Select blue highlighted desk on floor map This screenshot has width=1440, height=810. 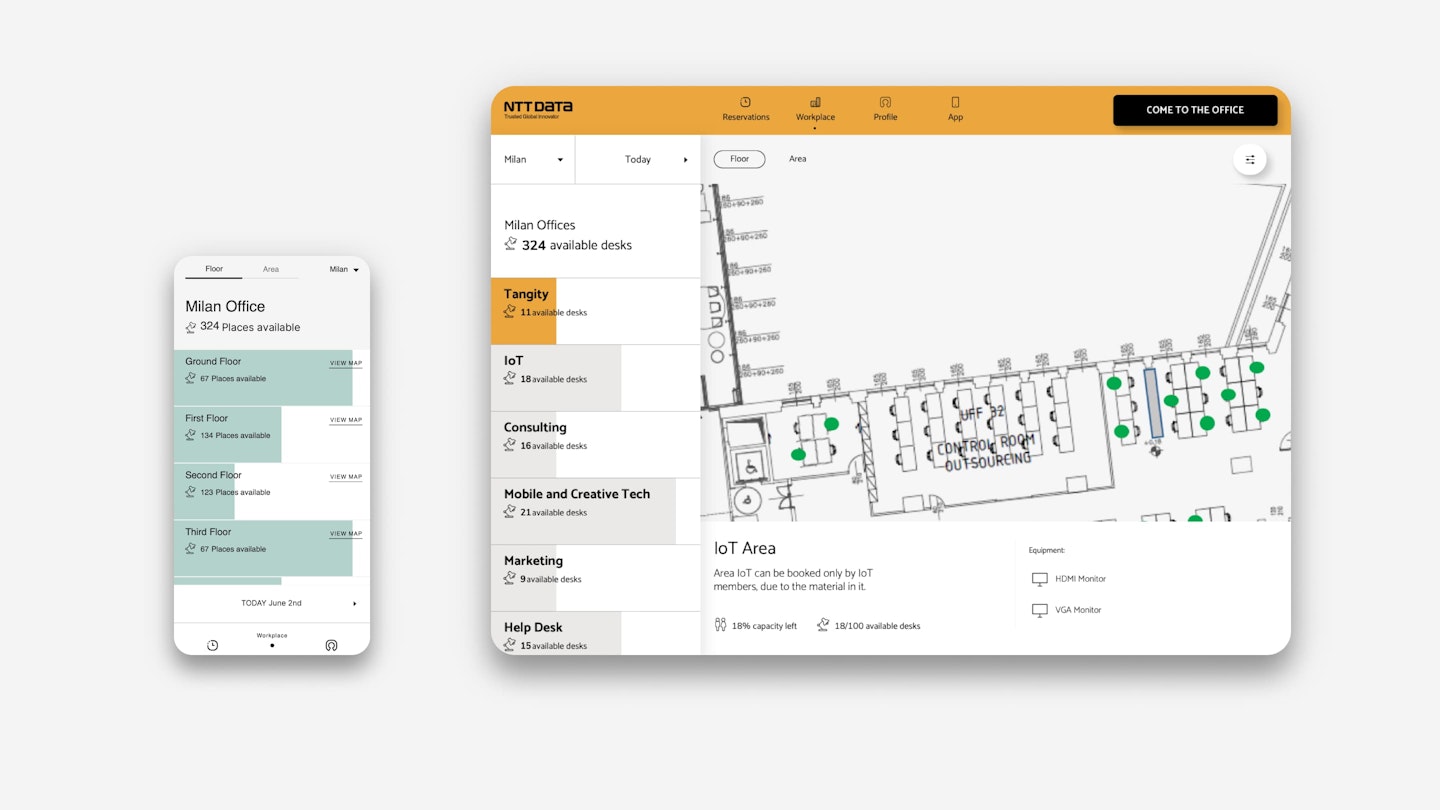1153,404
